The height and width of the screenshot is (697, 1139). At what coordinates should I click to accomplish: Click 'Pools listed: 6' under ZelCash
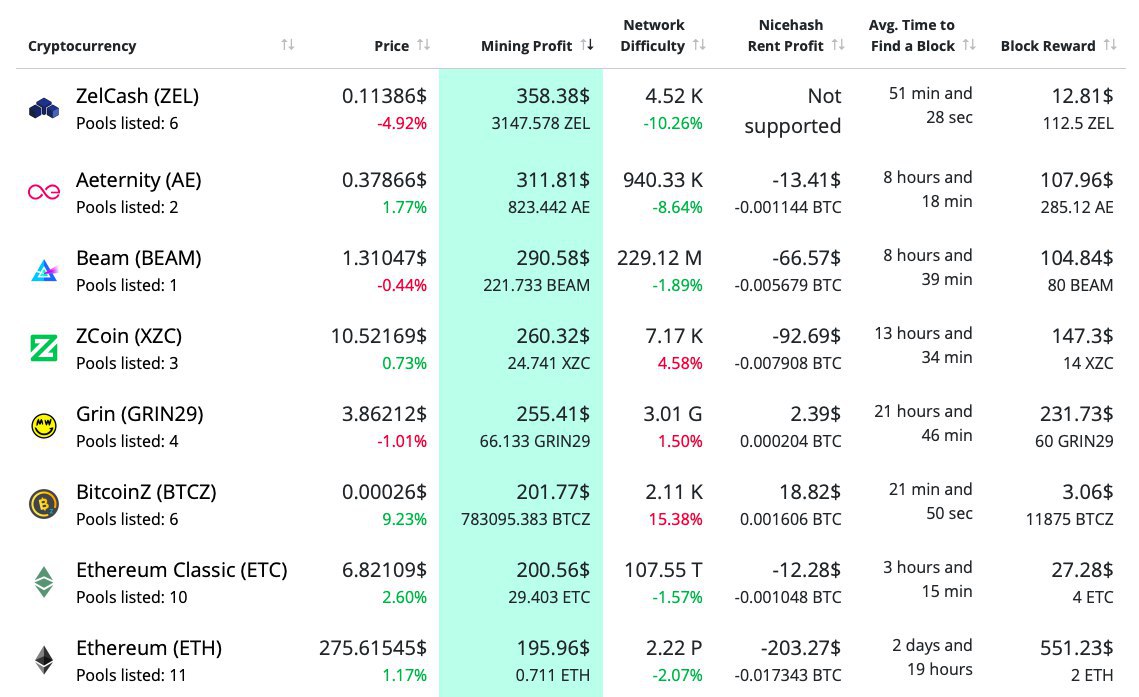tap(127, 123)
